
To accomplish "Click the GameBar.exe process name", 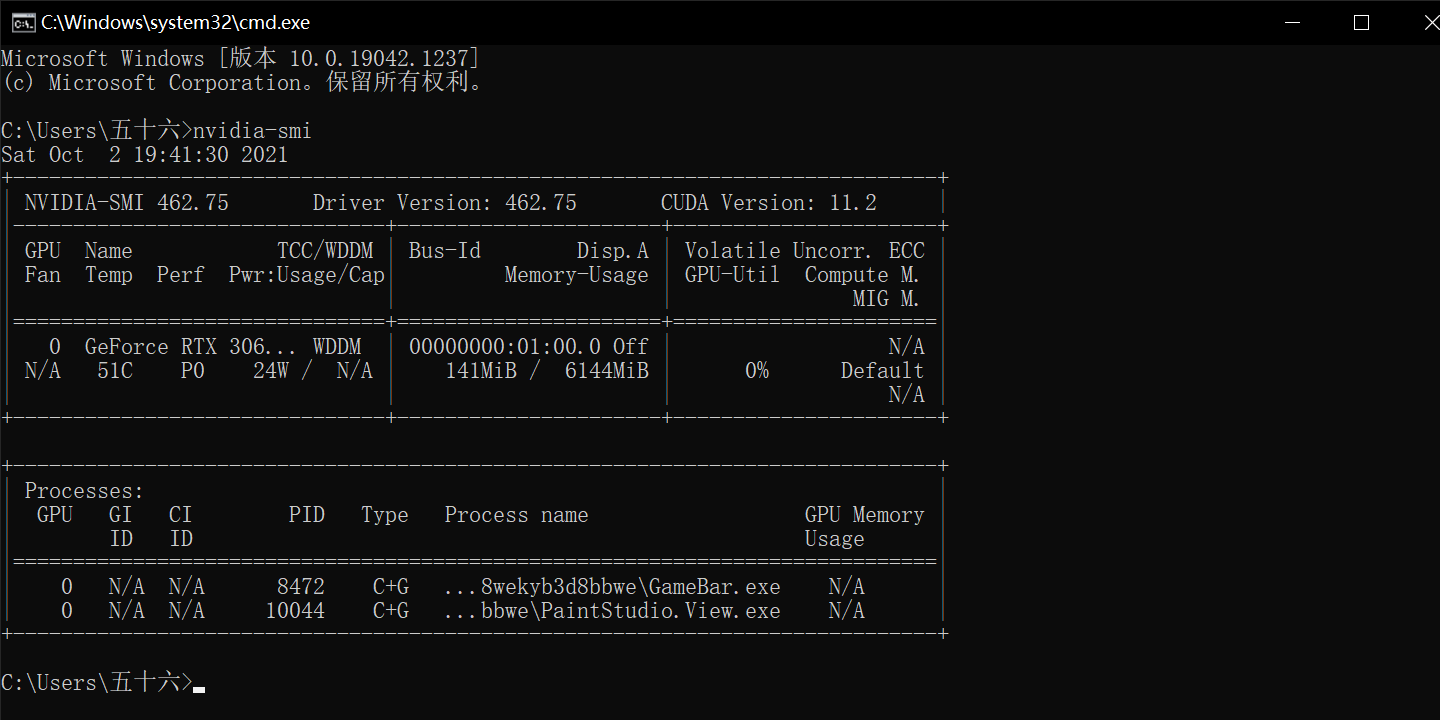I will point(613,587).
